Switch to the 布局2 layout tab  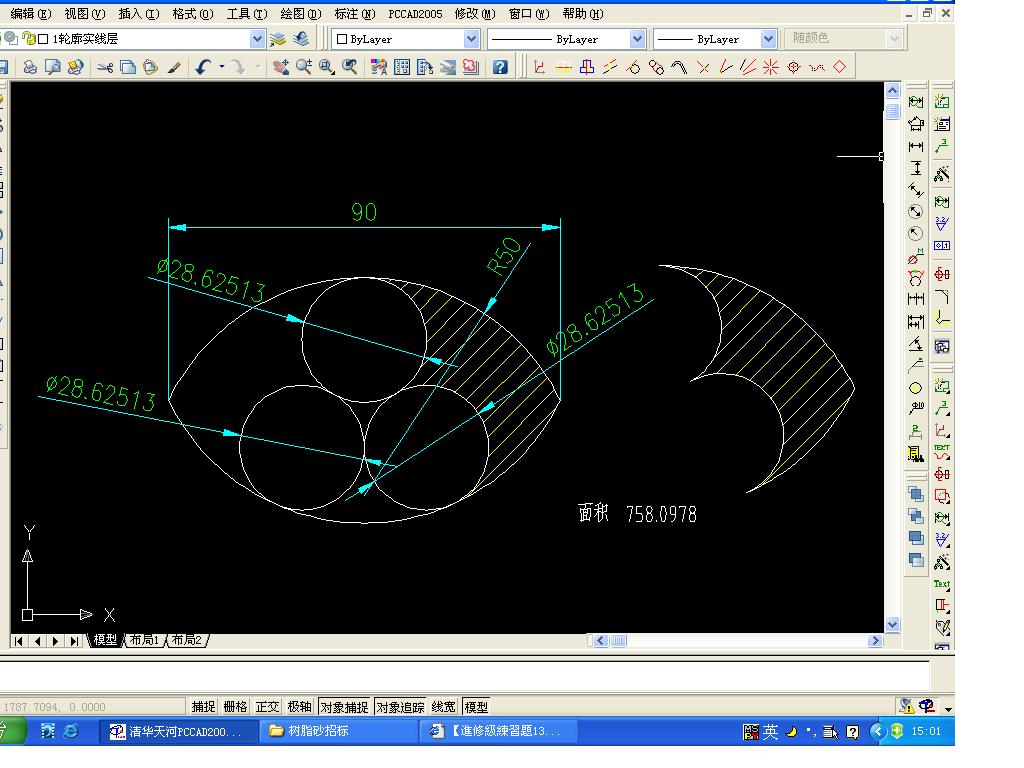(187, 640)
